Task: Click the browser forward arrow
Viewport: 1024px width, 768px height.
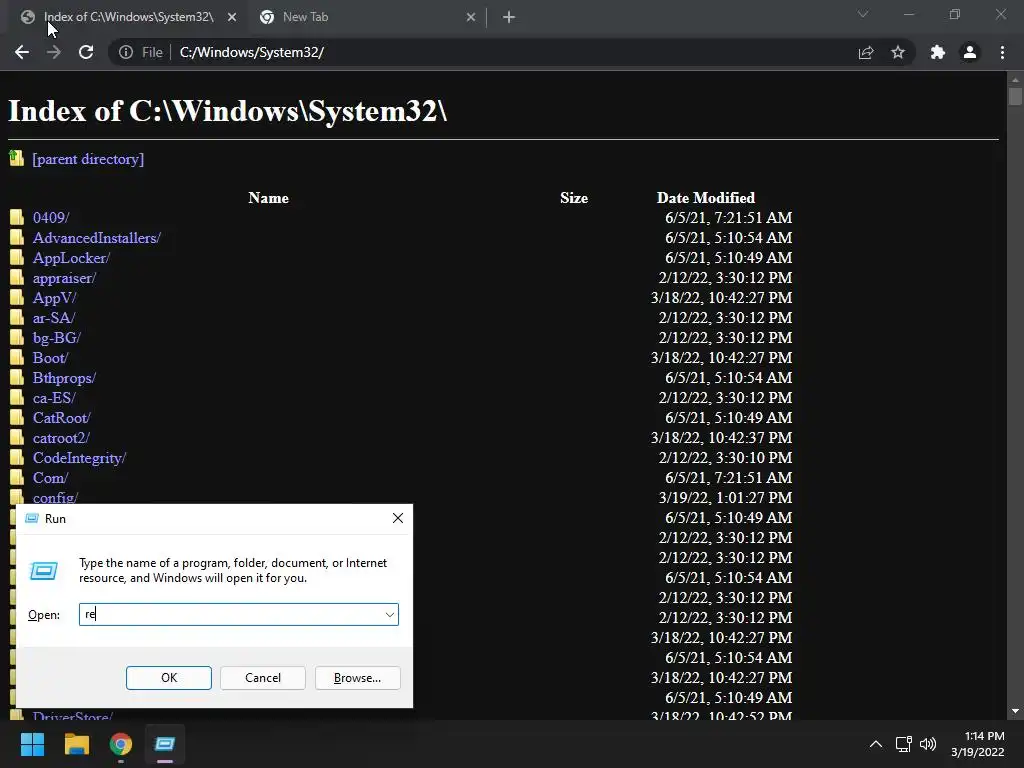Action: pos(54,52)
